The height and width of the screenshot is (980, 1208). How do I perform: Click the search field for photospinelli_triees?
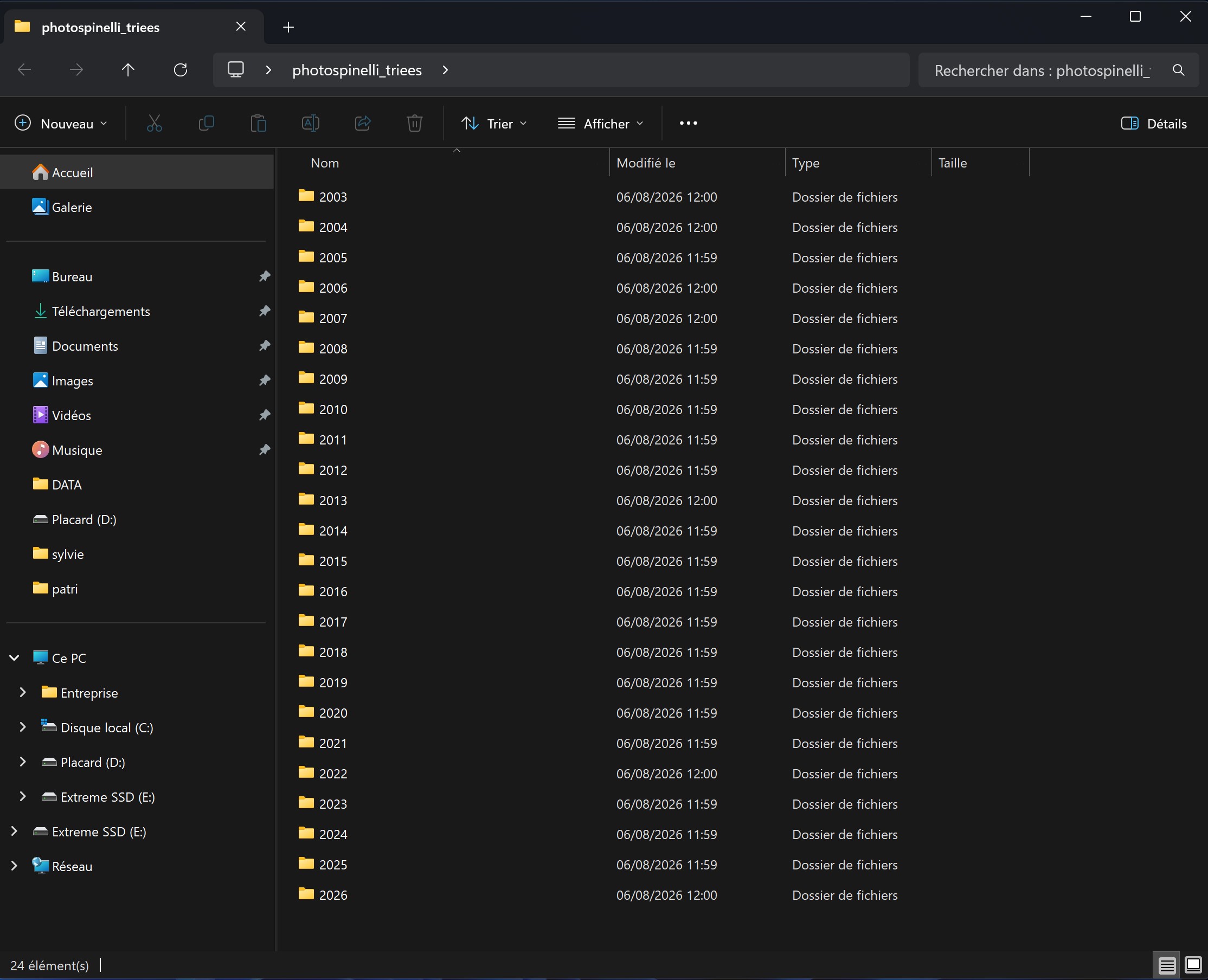(x=1043, y=70)
